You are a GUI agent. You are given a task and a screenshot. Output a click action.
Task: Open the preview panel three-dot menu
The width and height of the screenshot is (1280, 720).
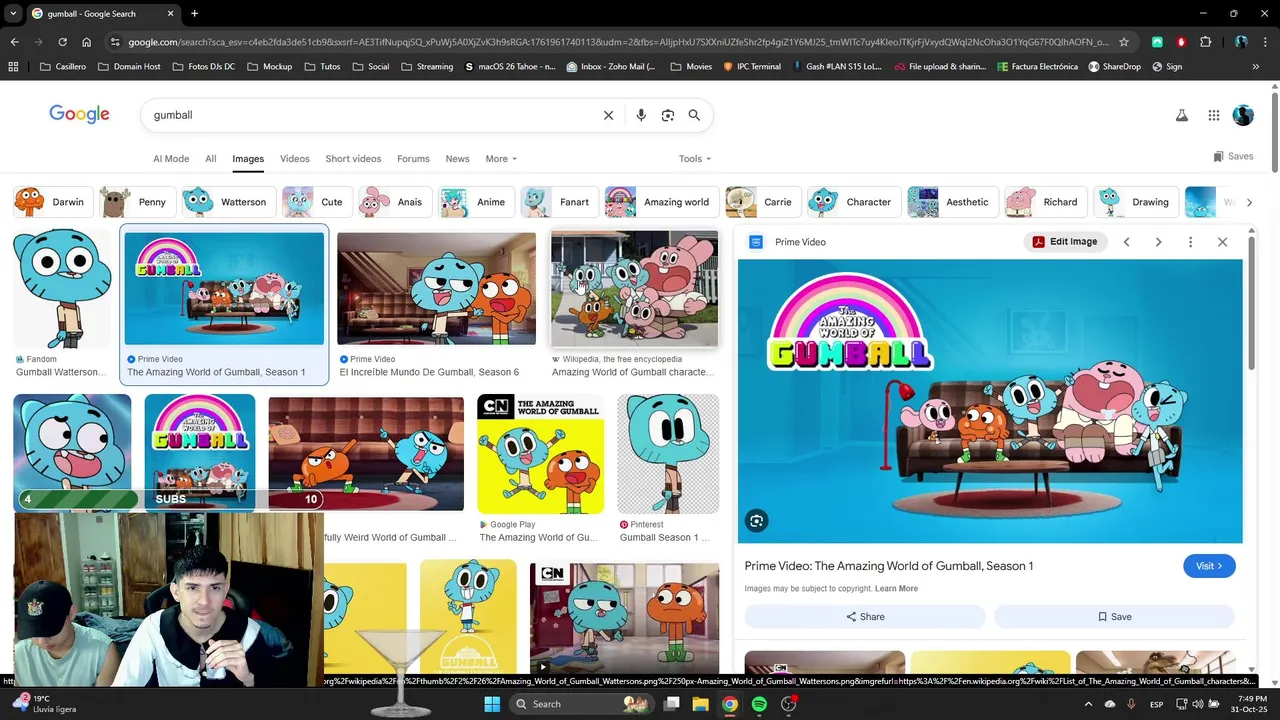1190,242
